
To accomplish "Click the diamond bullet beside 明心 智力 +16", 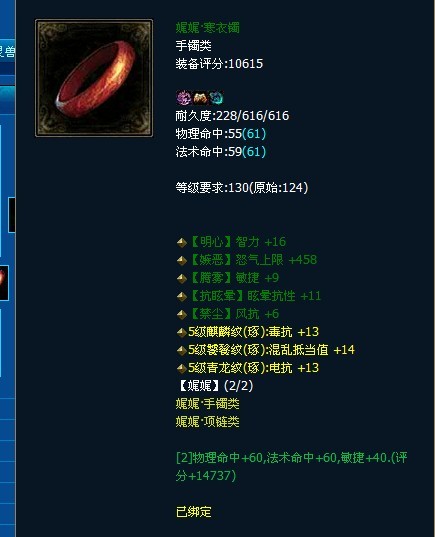I will click(182, 242).
